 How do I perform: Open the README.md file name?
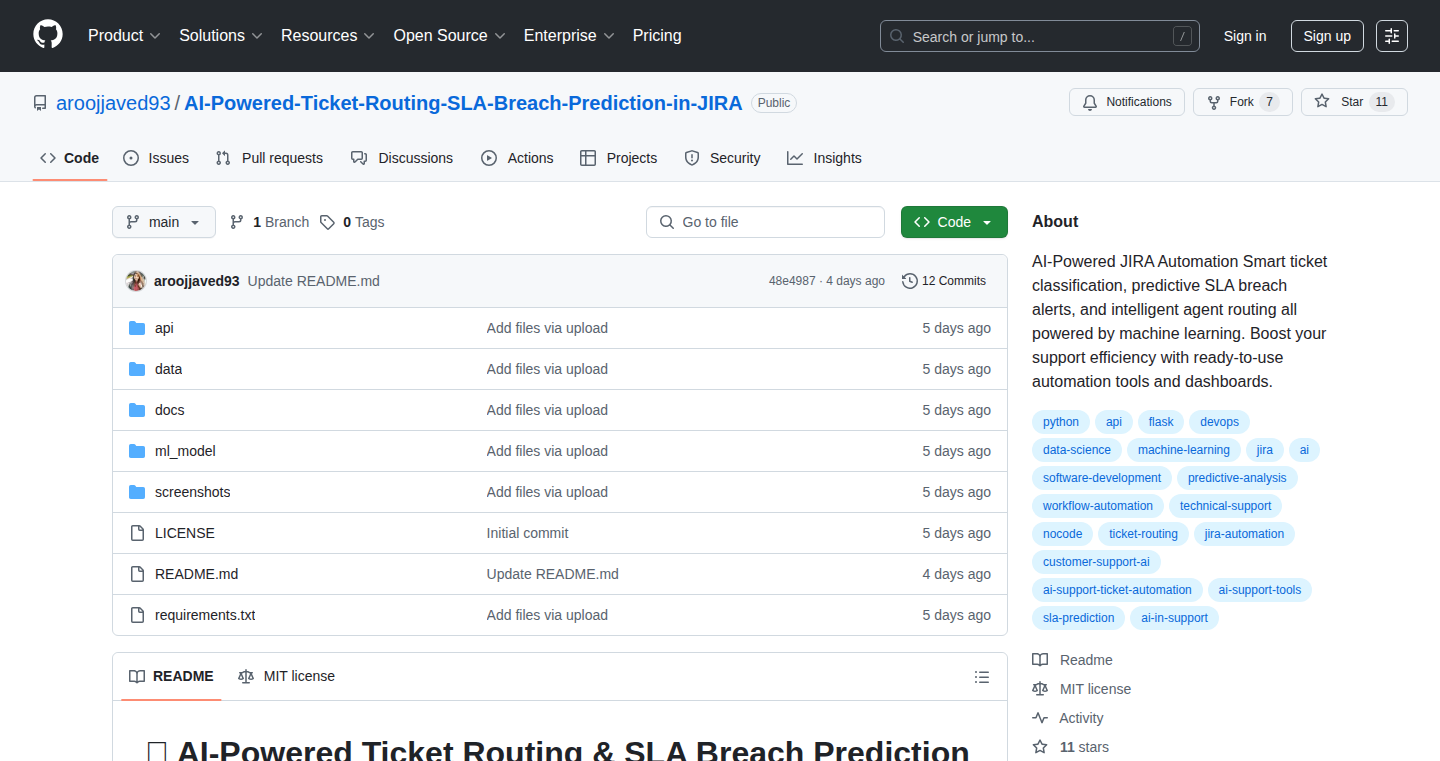197,574
